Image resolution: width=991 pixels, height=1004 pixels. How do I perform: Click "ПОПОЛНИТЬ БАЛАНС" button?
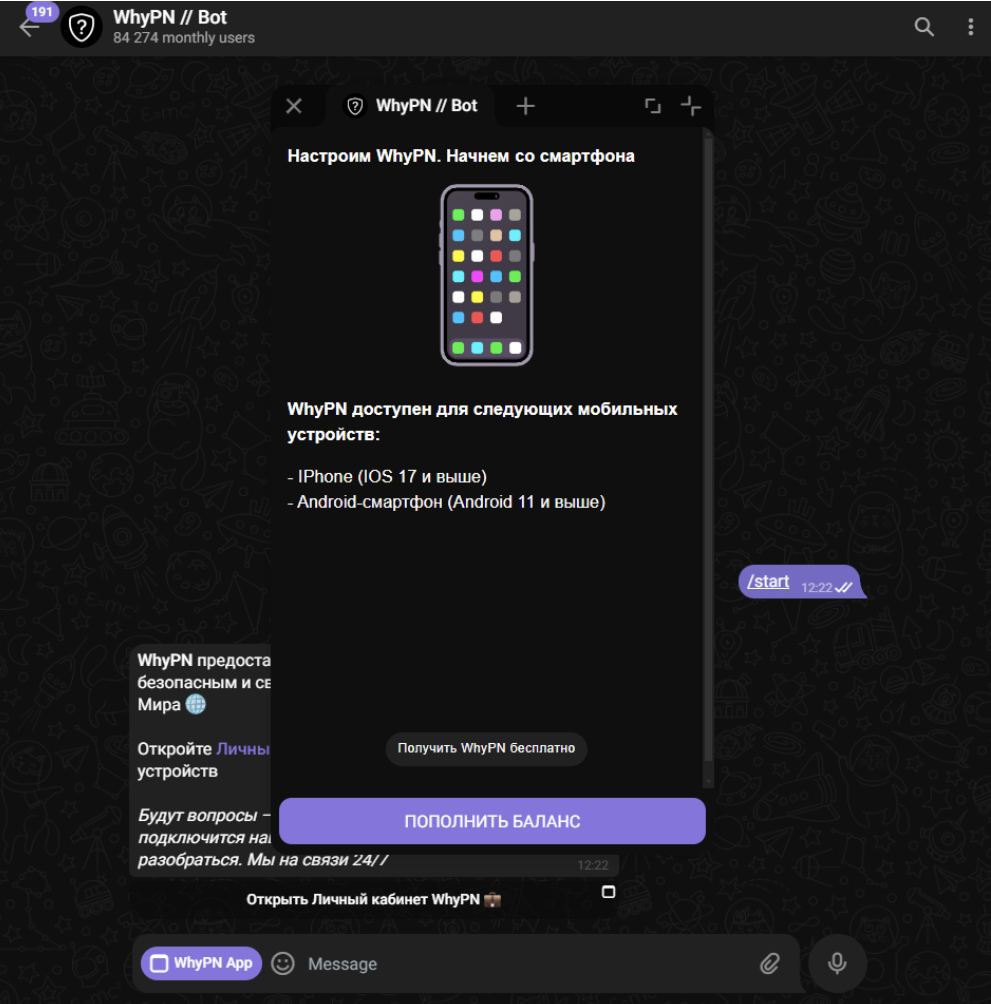pos(492,821)
